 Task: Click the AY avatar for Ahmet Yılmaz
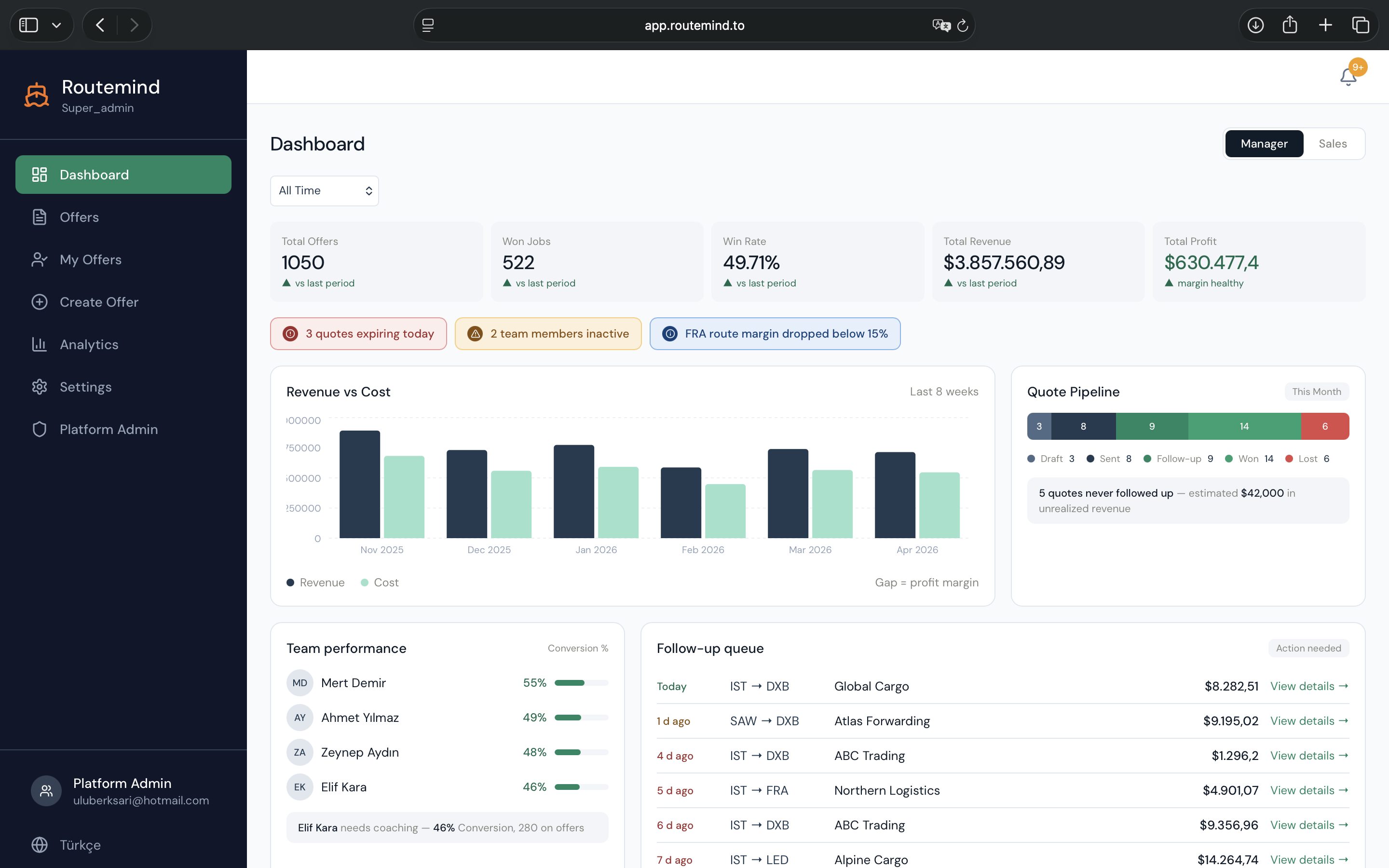(x=300, y=718)
